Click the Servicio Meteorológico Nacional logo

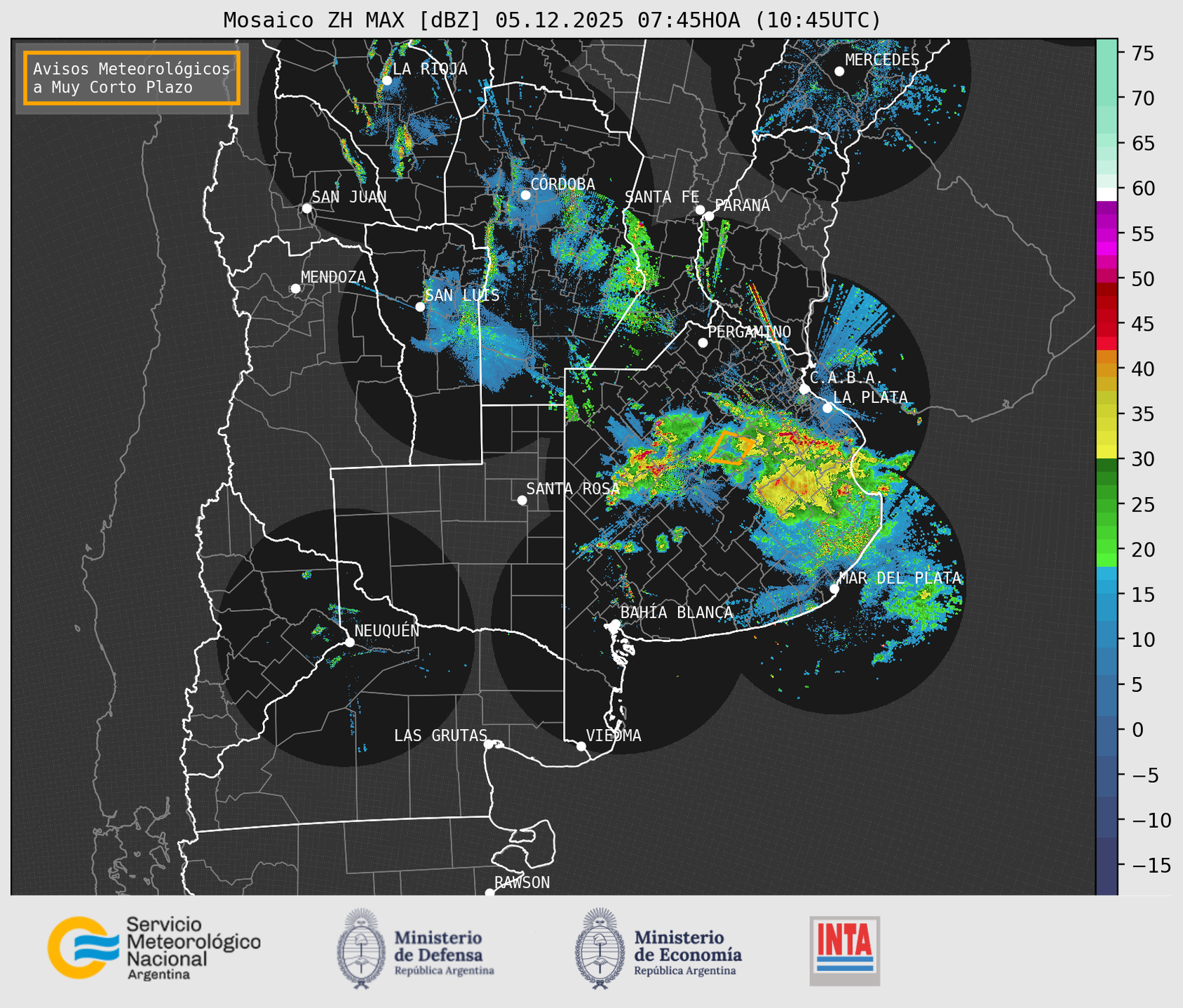click(154, 948)
